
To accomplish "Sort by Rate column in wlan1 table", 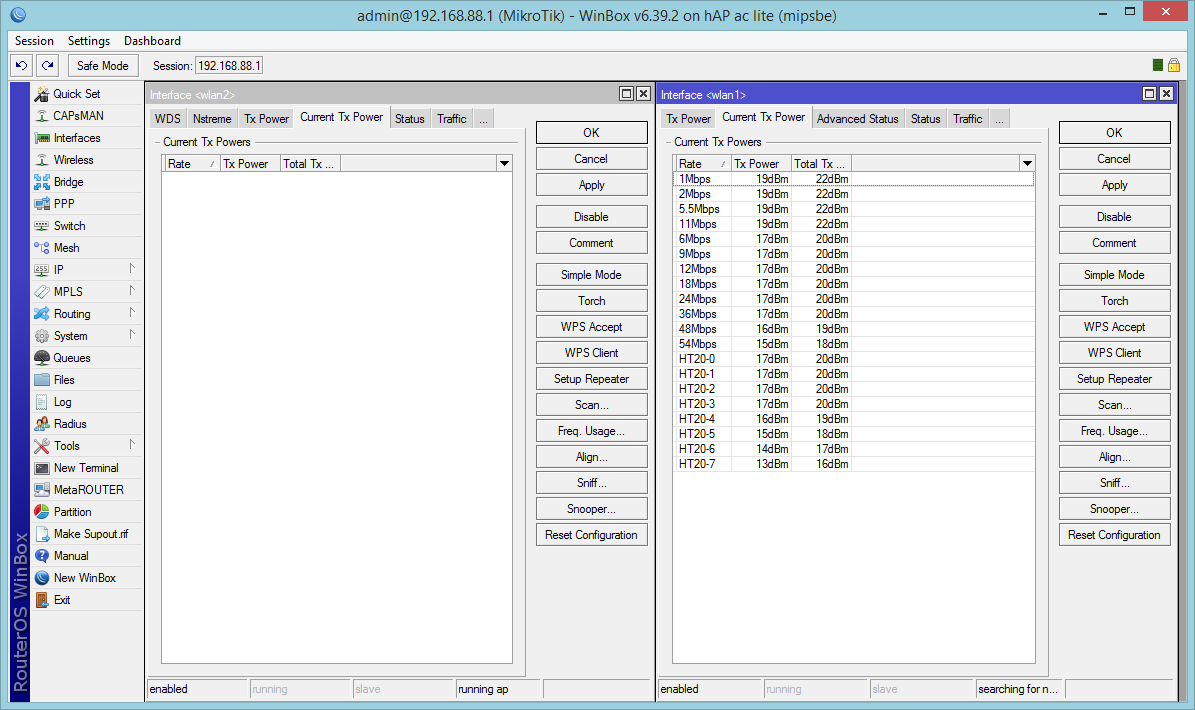I will (702, 164).
